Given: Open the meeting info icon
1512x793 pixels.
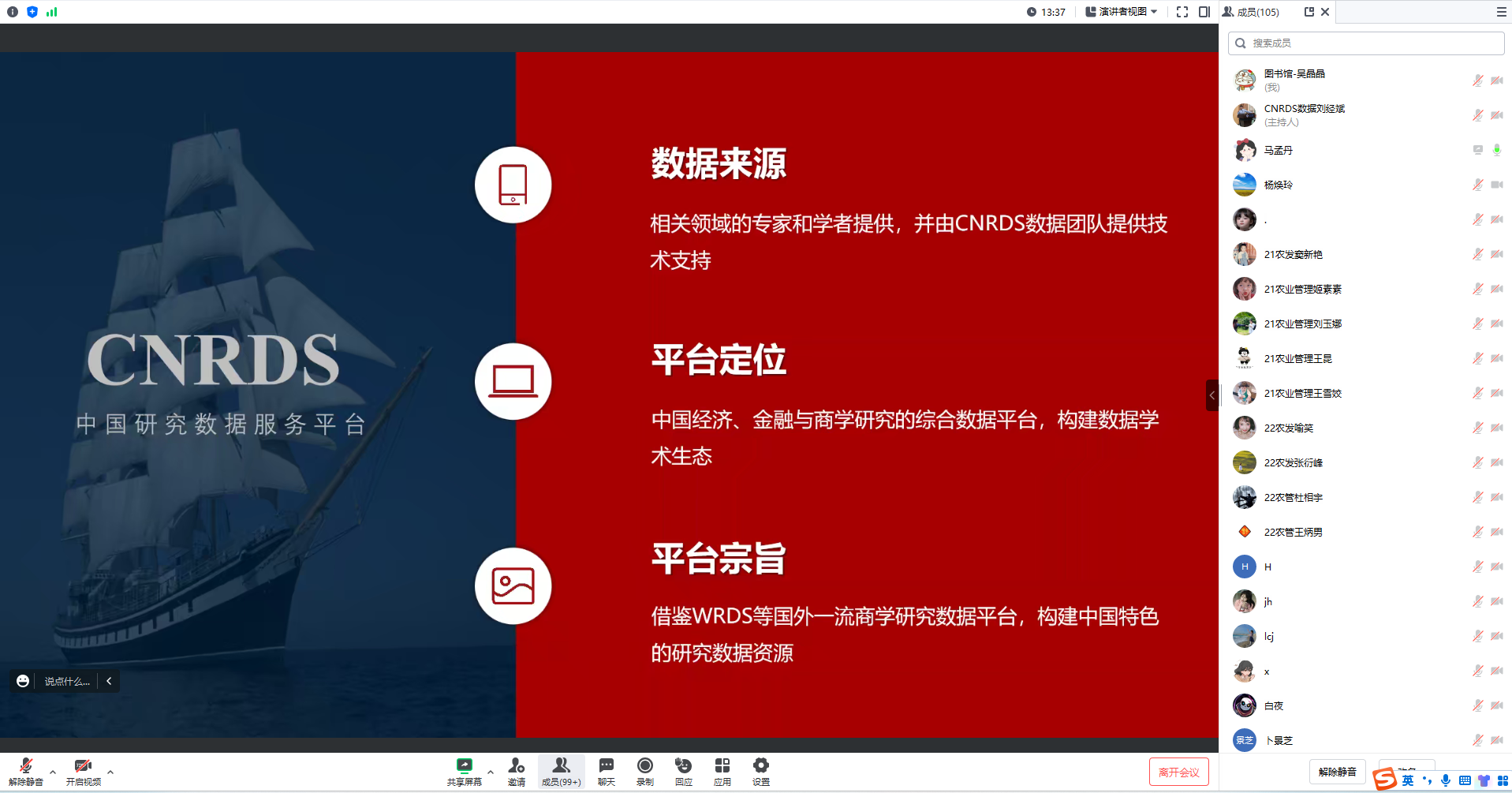Looking at the screenshot, I should coord(13,12).
